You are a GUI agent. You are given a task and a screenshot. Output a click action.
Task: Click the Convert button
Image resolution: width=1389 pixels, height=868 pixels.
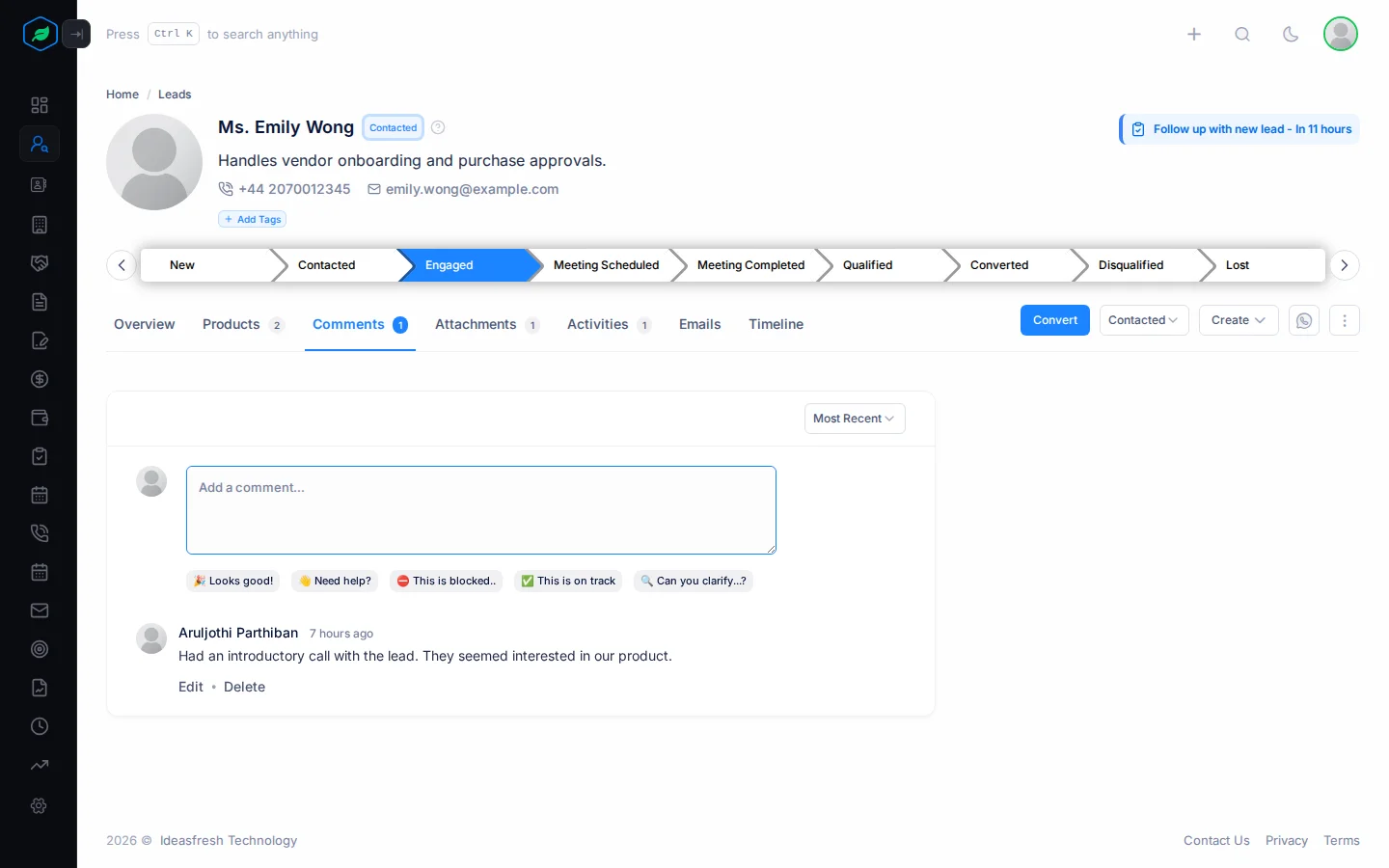(x=1055, y=320)
